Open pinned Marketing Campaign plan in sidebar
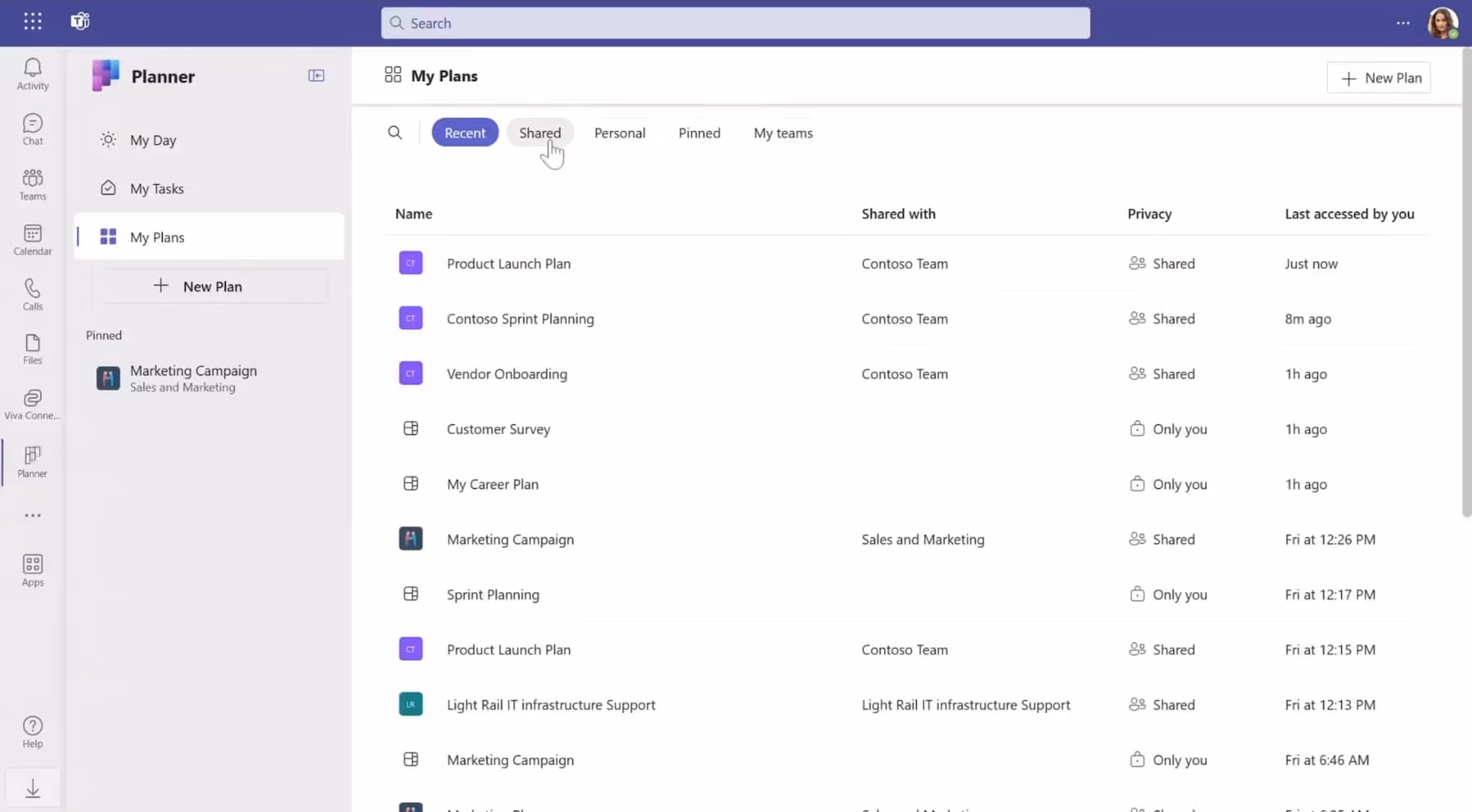 [x=209, y=379]
